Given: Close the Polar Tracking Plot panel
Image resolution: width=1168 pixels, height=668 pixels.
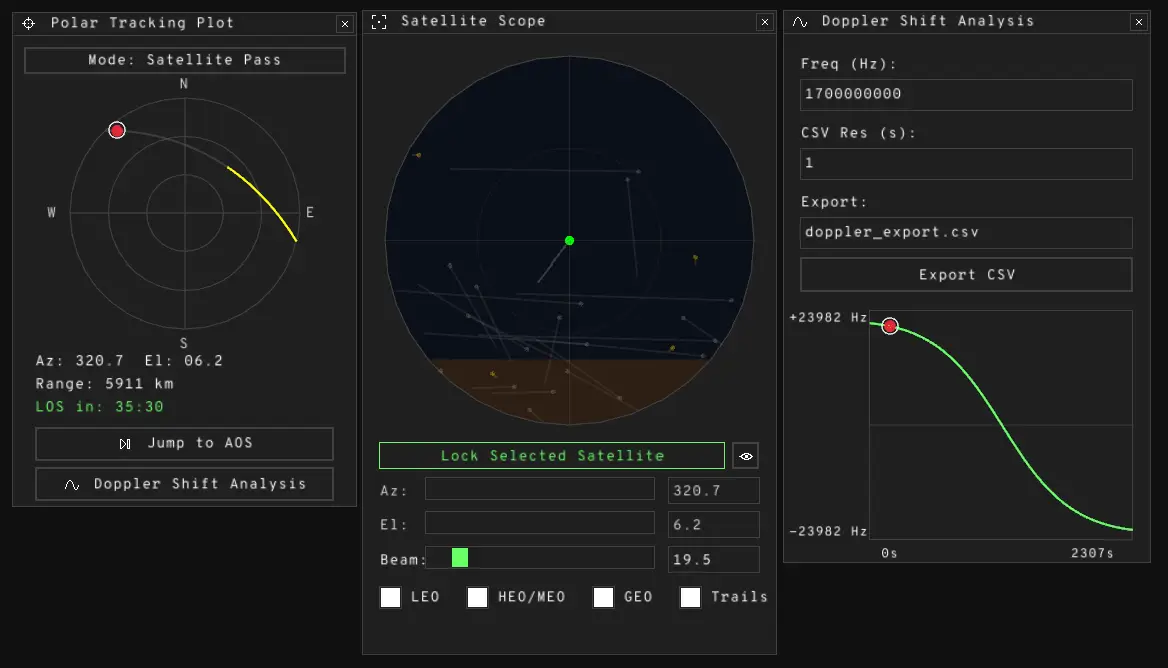Looking at the screenshot, I should click(x=345, y=23).
